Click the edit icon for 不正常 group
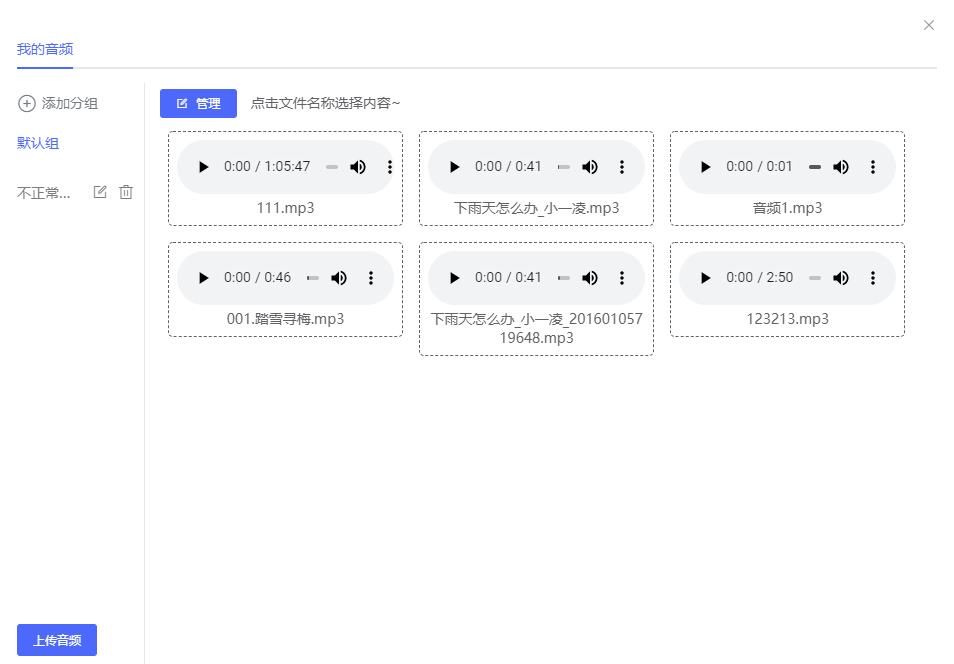This screenshot has width=954, height=664. 100,192
